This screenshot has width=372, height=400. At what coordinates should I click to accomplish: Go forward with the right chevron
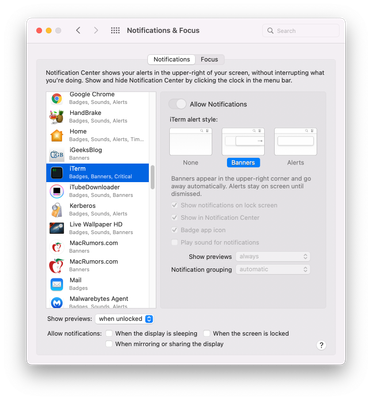tap(96, 30)
